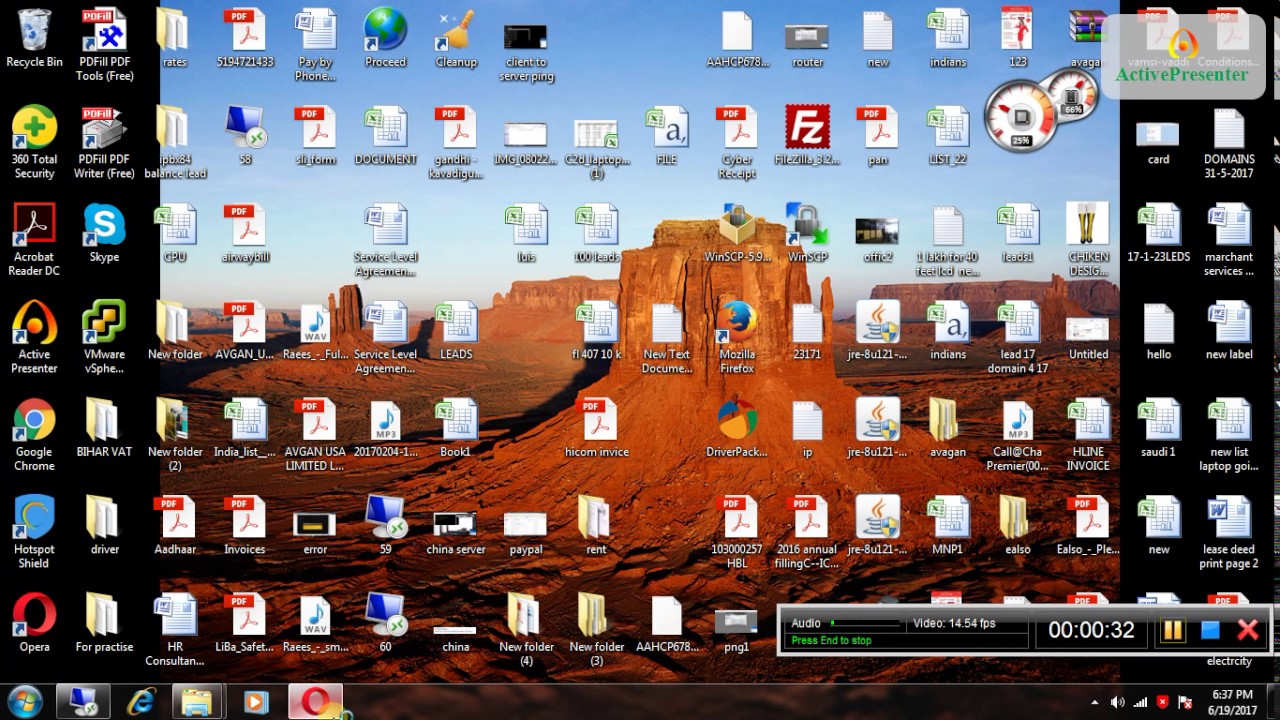
Task: Select the lease deed print page 2 document
Action: pyautogui.click(x=1229, y=533)
